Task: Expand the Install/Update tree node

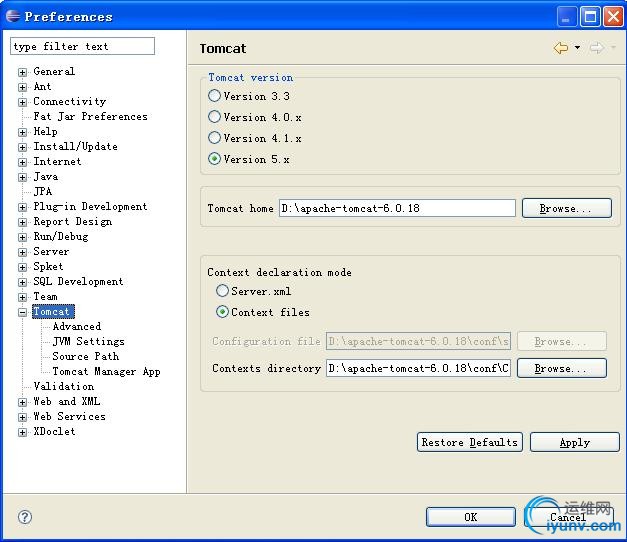Action: (22, 147)
